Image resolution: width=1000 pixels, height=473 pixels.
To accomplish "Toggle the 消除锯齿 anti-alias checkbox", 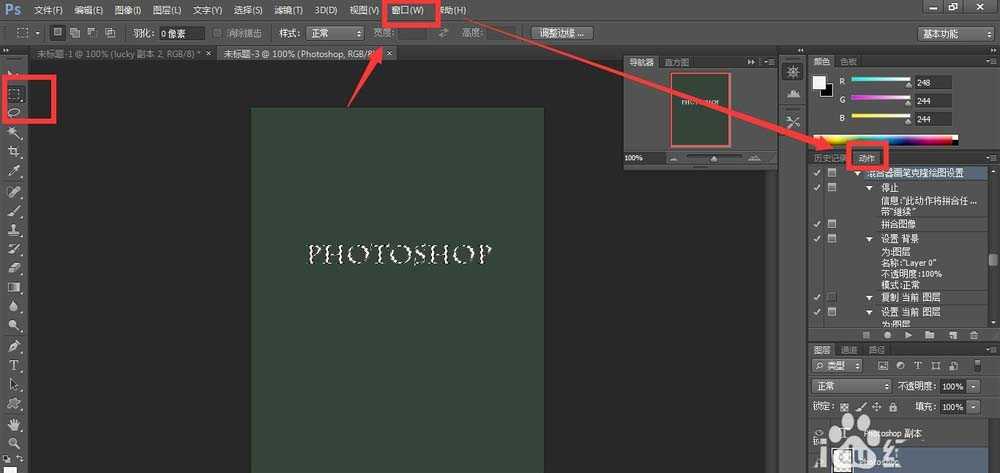I will pyautogui.click(x=217, y=33).
